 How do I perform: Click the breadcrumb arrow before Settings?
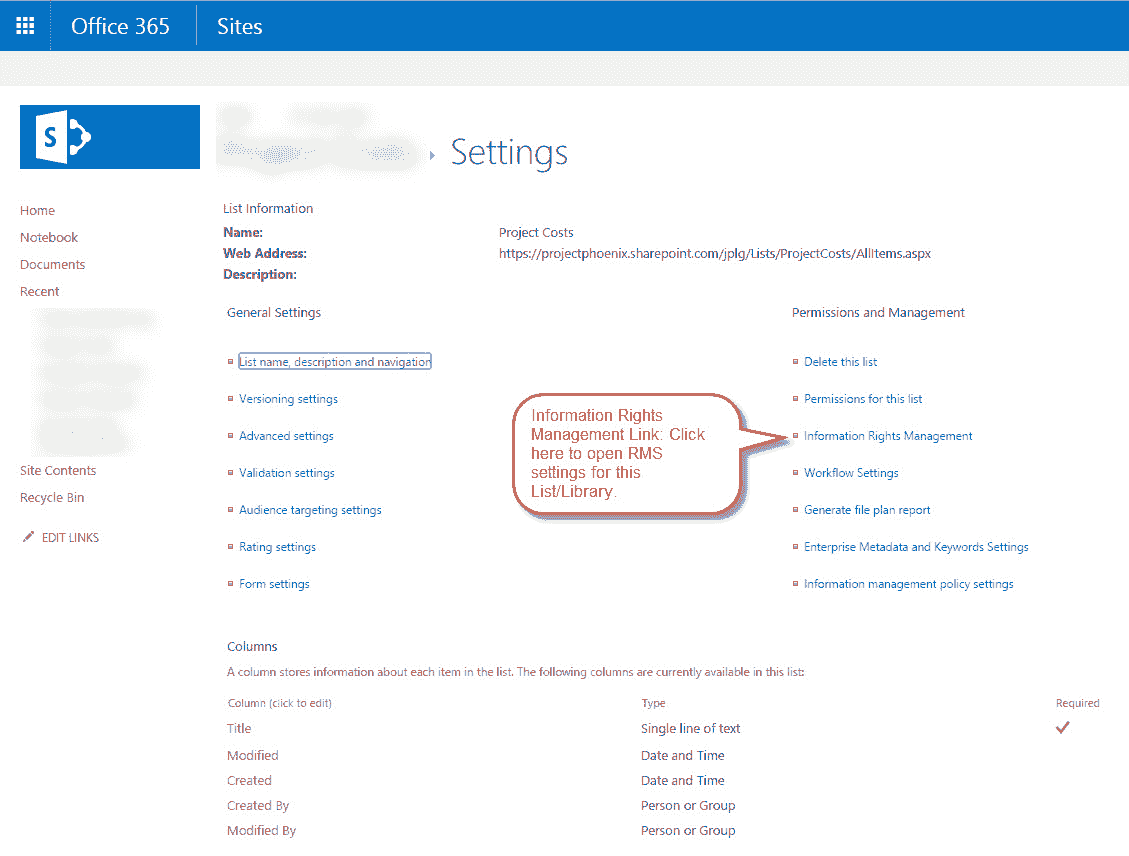click(x=432, y=153)
